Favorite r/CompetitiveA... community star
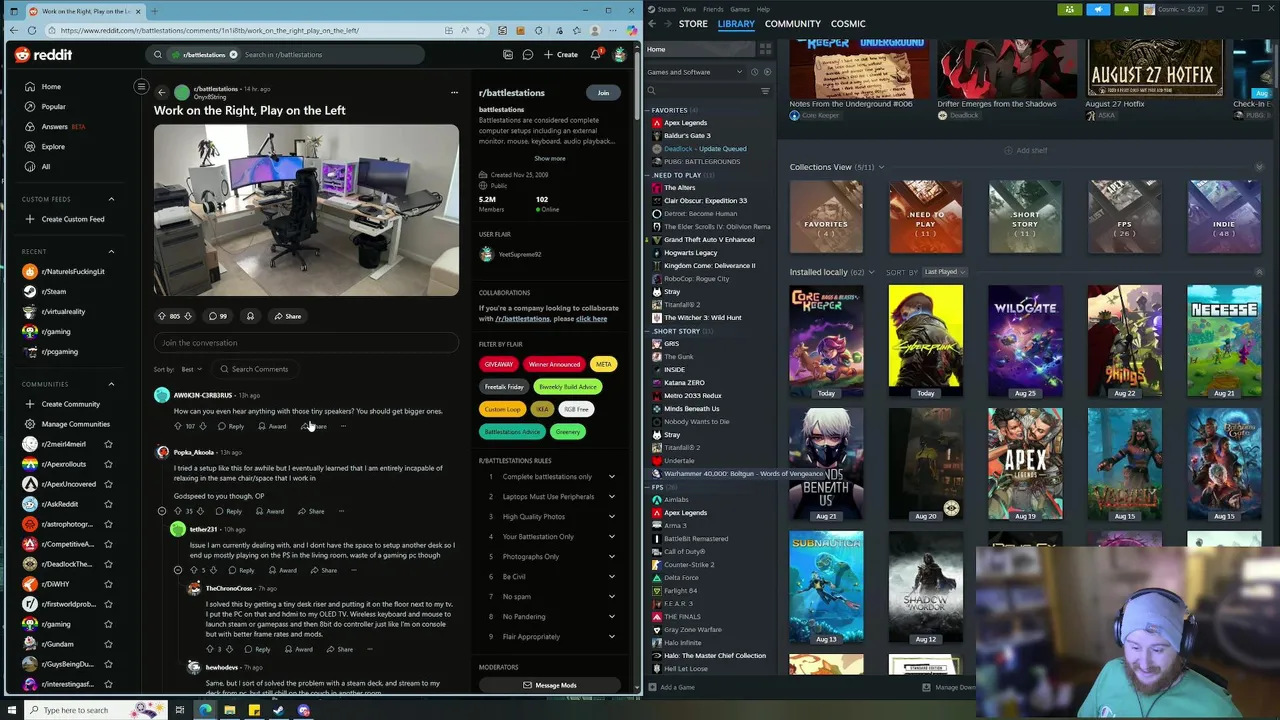 (x=108, y=544)
